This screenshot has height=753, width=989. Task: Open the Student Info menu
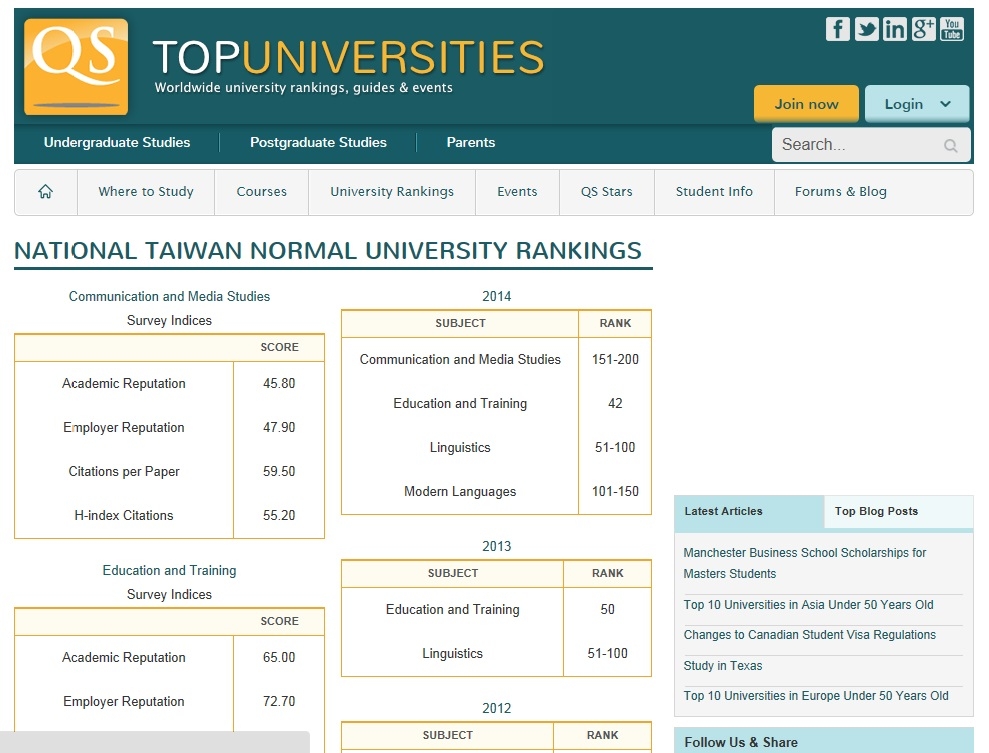[x=714, y=192]
